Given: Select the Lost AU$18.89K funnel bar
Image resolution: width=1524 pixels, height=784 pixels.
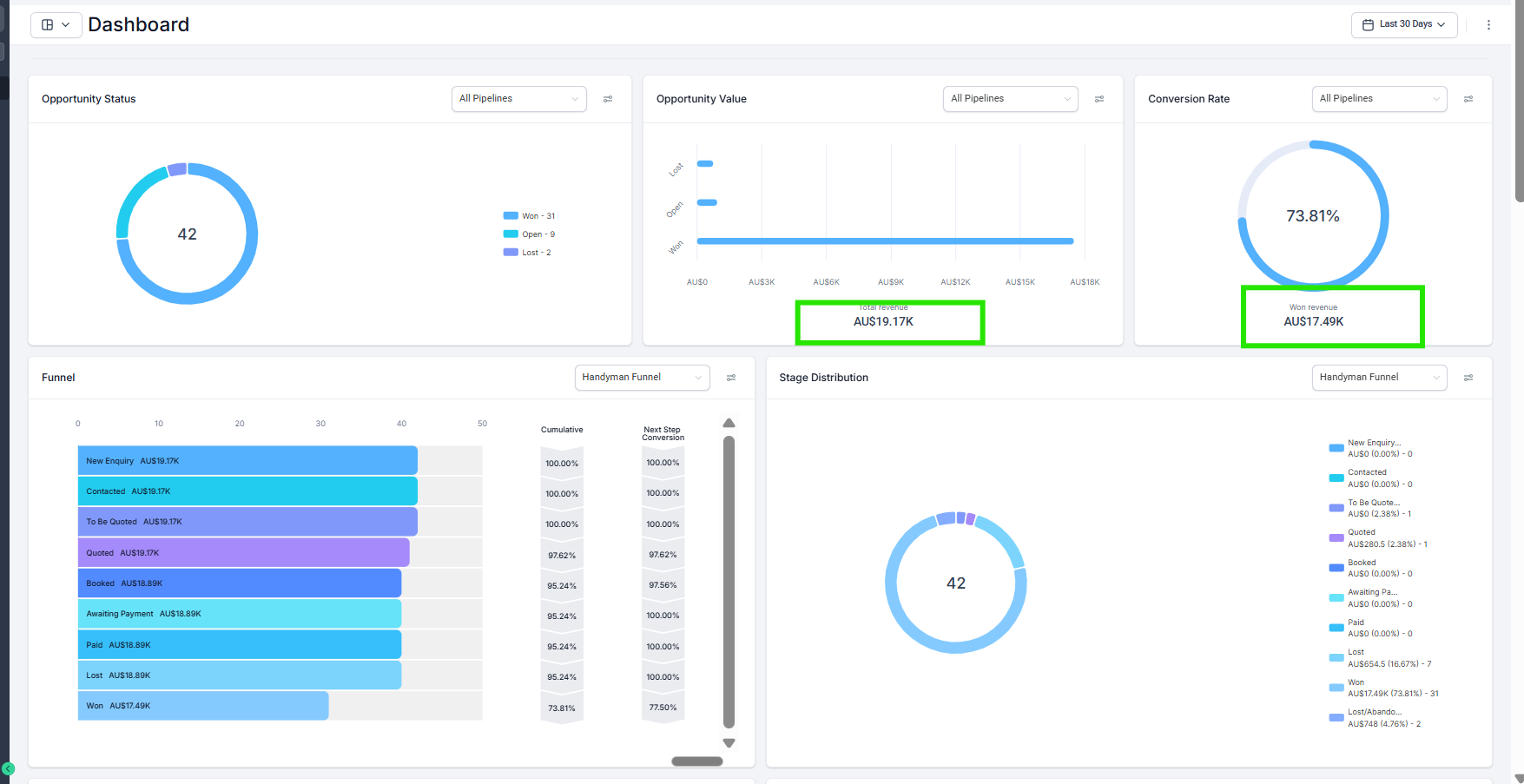Looking at the screenshot, I should (x=240, y=675).
